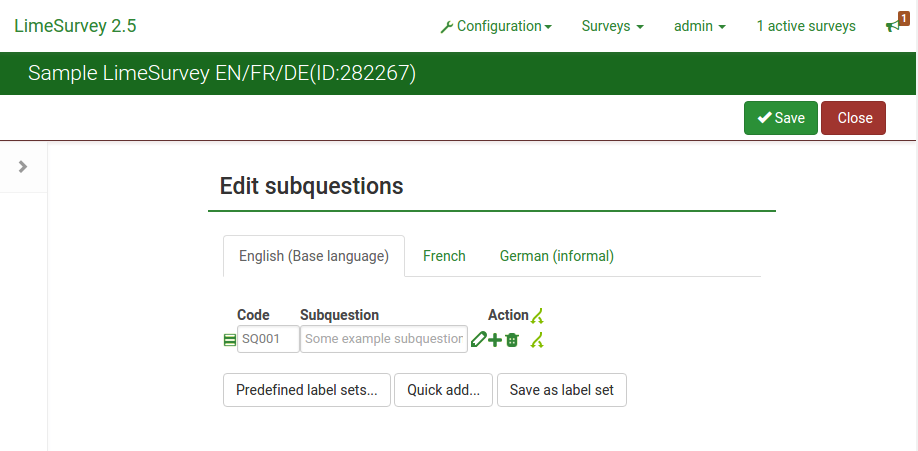
Task: Select the English (Base language) tab
Action: coord(314,256)
